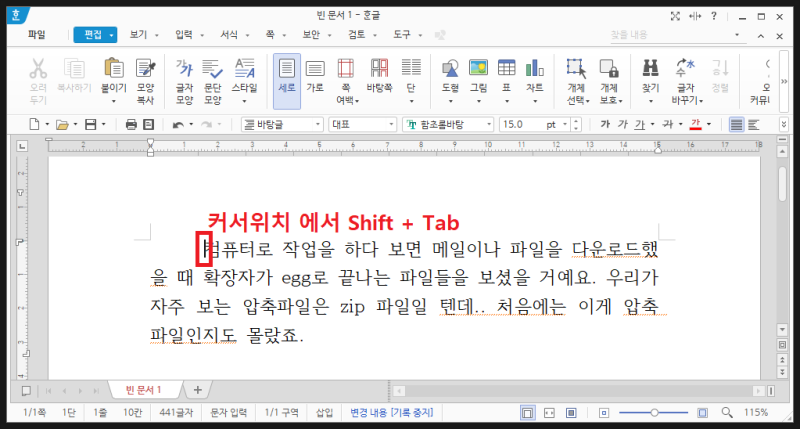This screenshot has width=800, height=429.
Task: Expand the 스타일 dropdown arrow
Action: [x=244, y=101]
